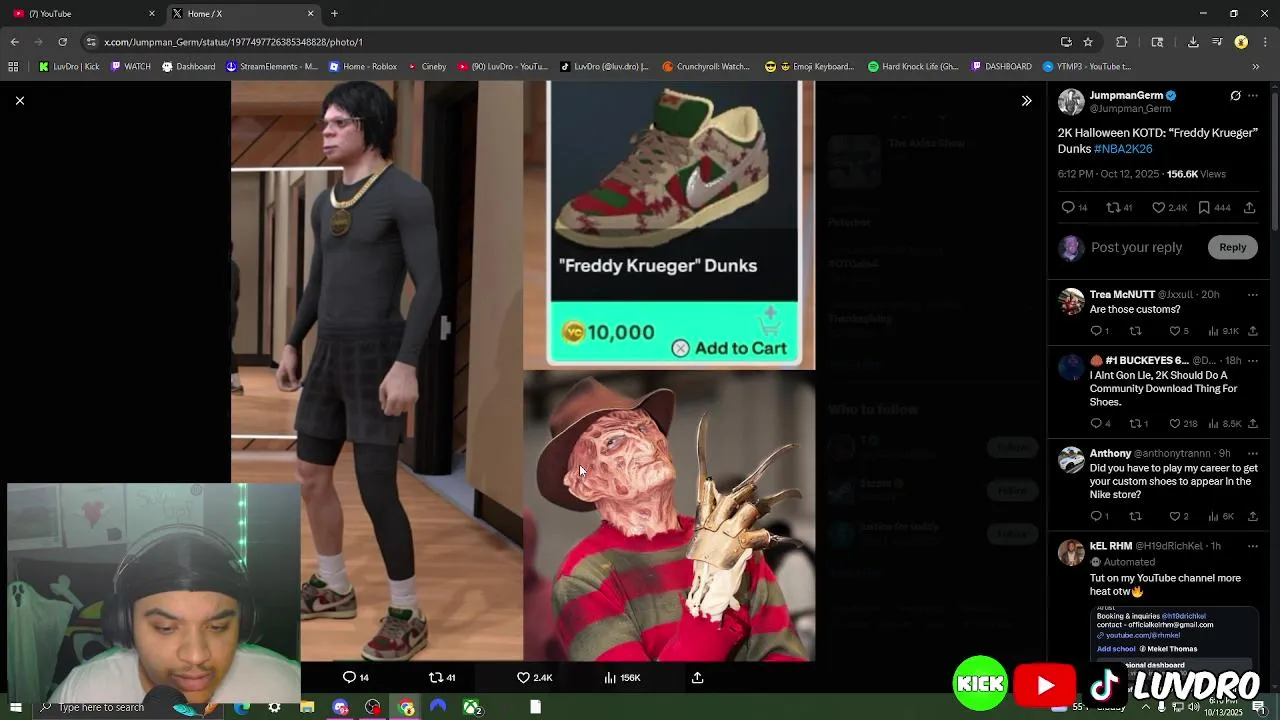The height and width of the screenshot is (720, 1280).
Task: Open the browser downloads icon
Action: pyautogui.click(x=1193, y=42)
